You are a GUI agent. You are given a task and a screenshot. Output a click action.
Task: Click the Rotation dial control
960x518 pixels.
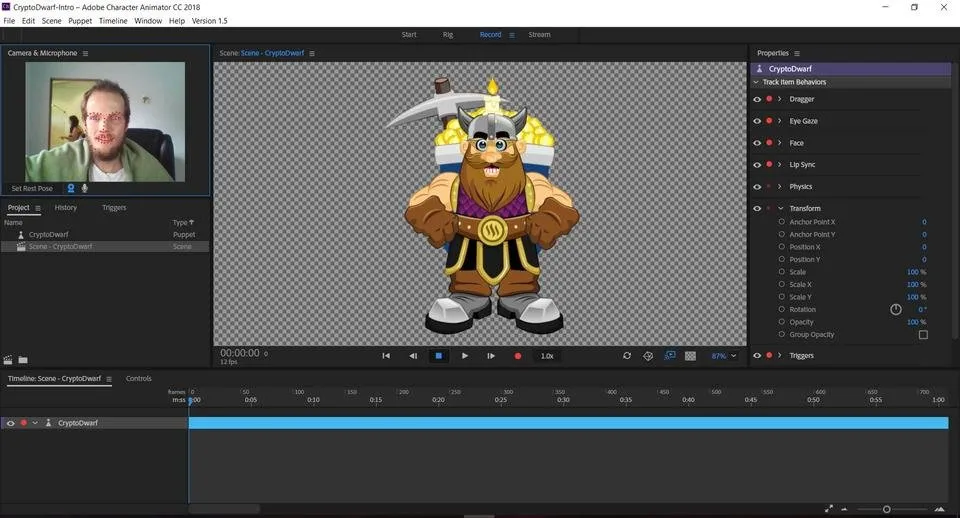click(896, 310)
